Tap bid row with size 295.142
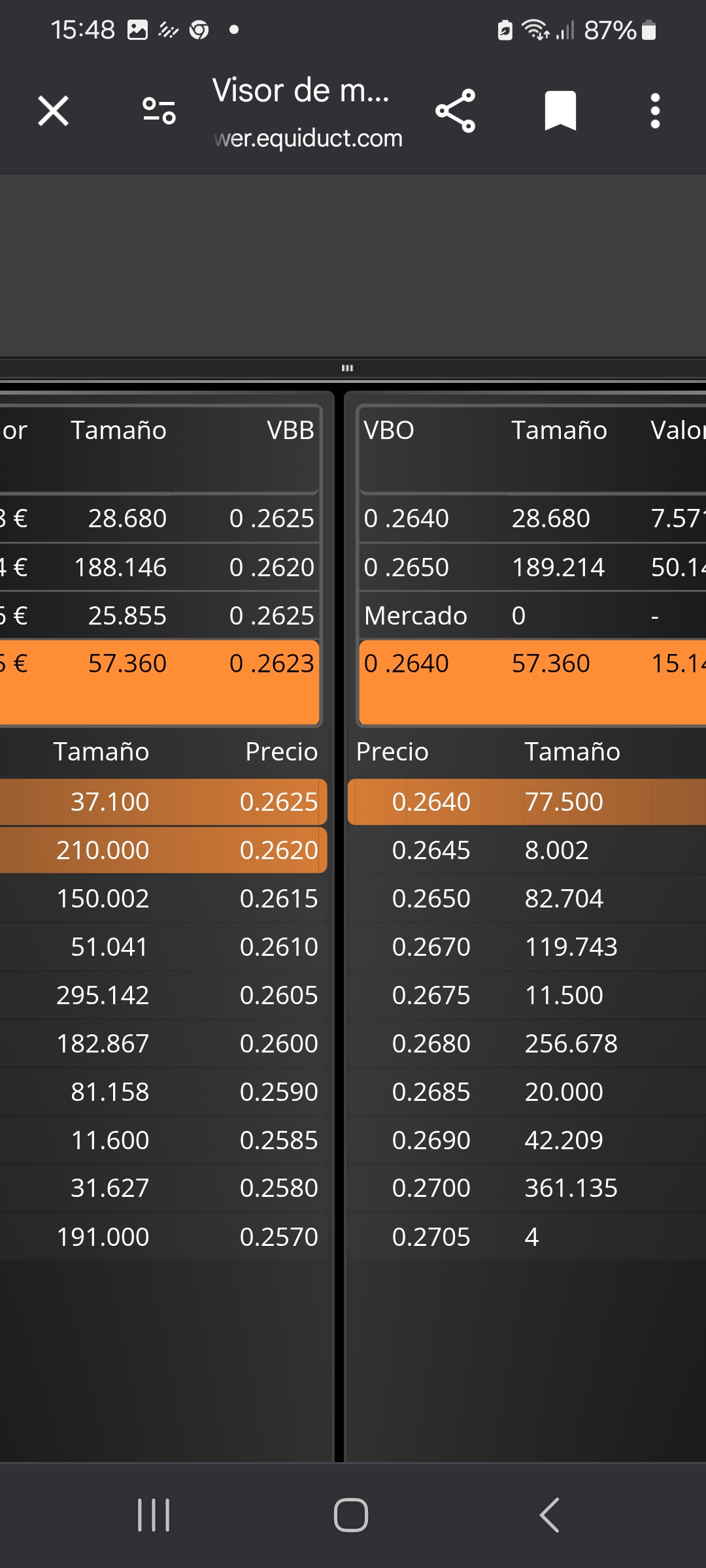This screenshot has width=706, height=1568. click(x=163, y=995)
